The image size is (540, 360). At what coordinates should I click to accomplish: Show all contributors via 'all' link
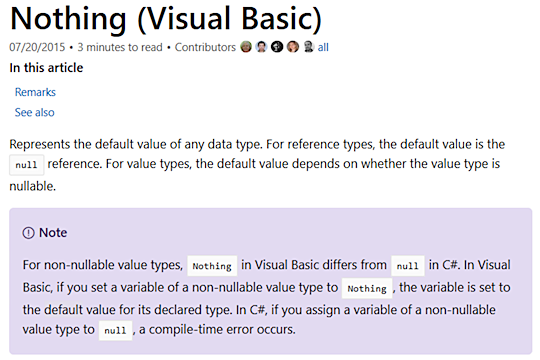pos(323,47)
